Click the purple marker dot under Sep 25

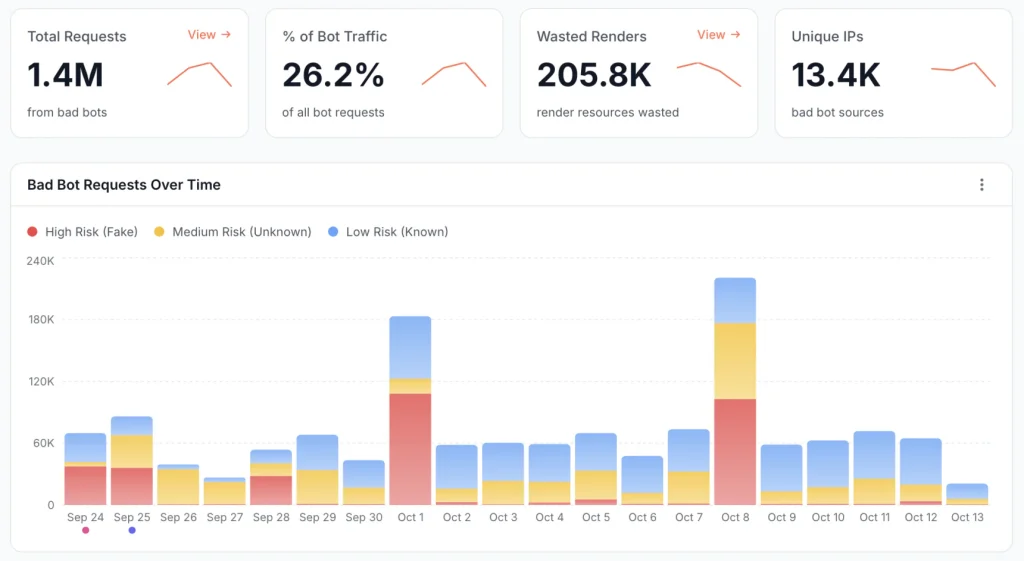132,530
